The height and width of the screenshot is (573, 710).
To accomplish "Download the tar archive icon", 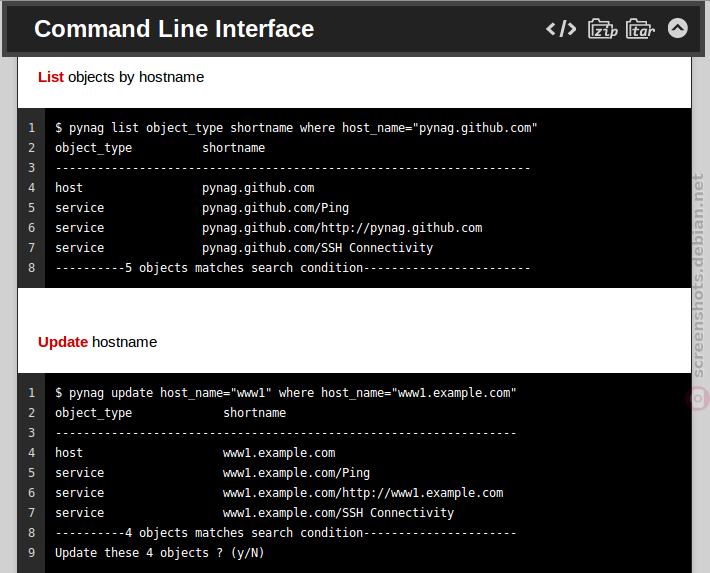I will point(640,29).
